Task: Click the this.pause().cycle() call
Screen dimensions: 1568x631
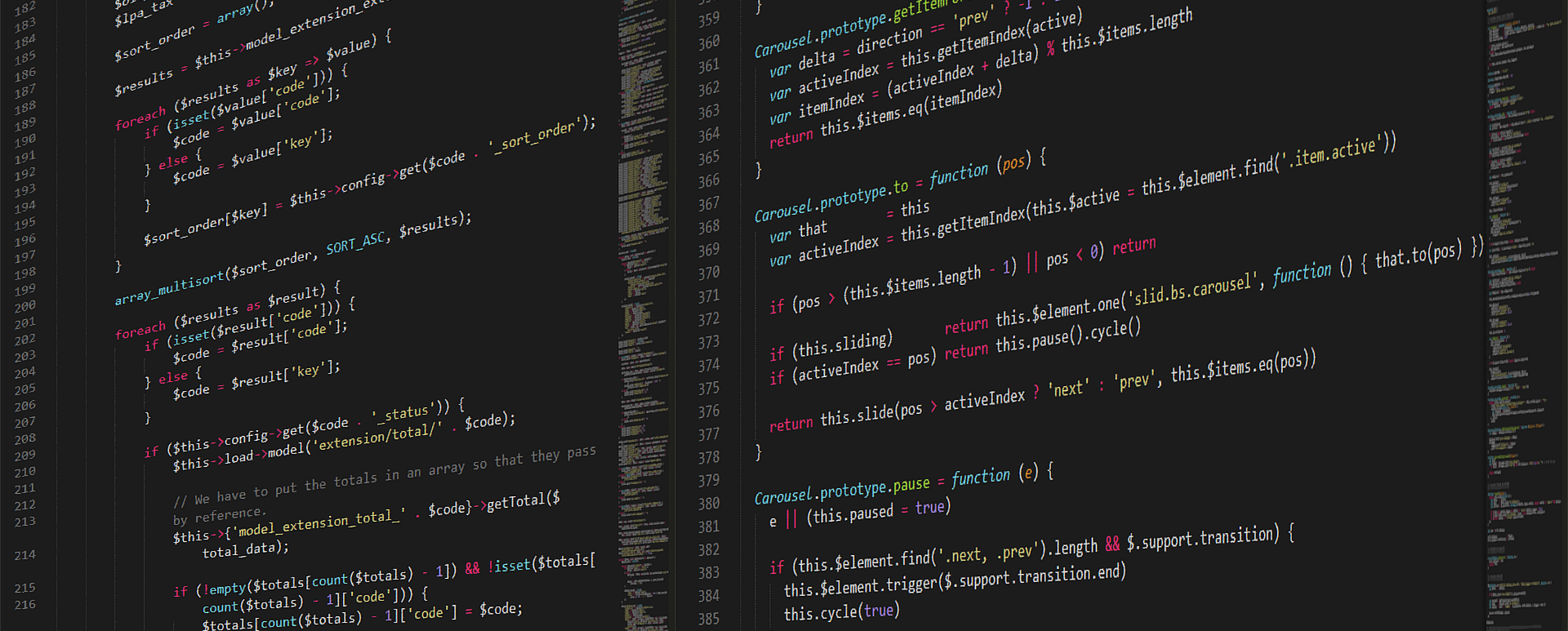Action: point(1067,337)
